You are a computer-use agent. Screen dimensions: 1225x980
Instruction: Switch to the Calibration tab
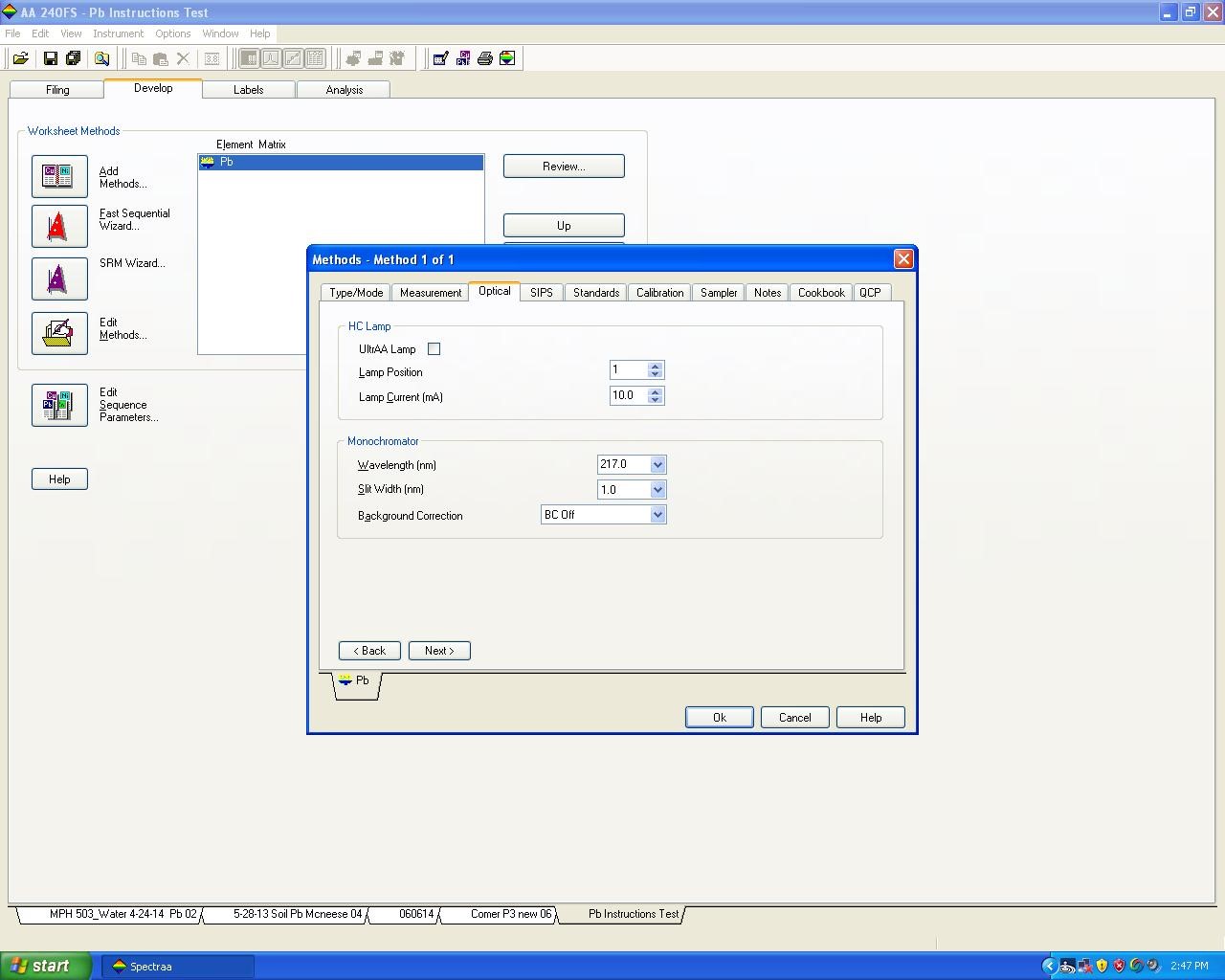pos(659,293)
